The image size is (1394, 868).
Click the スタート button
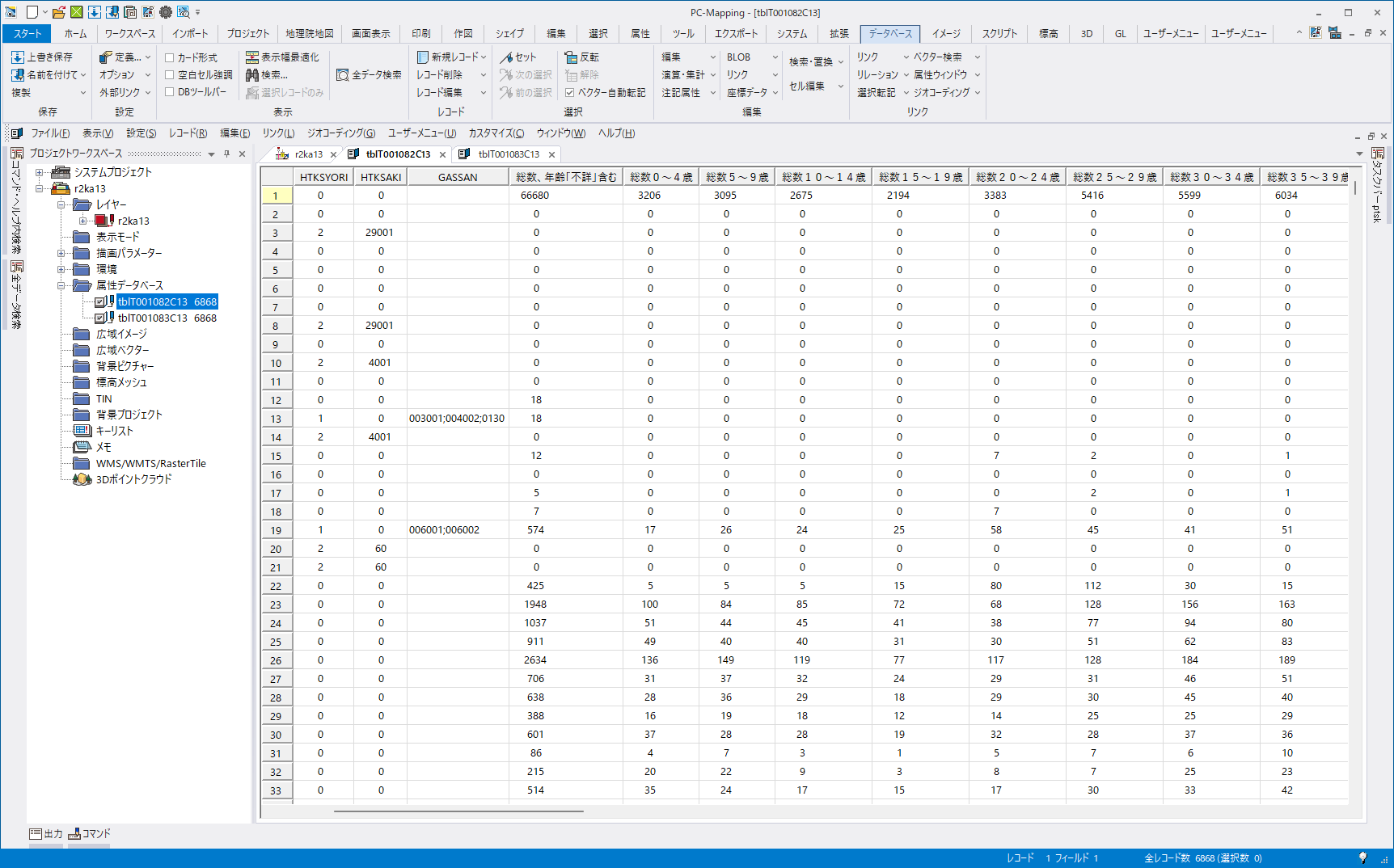coord(27,33)
